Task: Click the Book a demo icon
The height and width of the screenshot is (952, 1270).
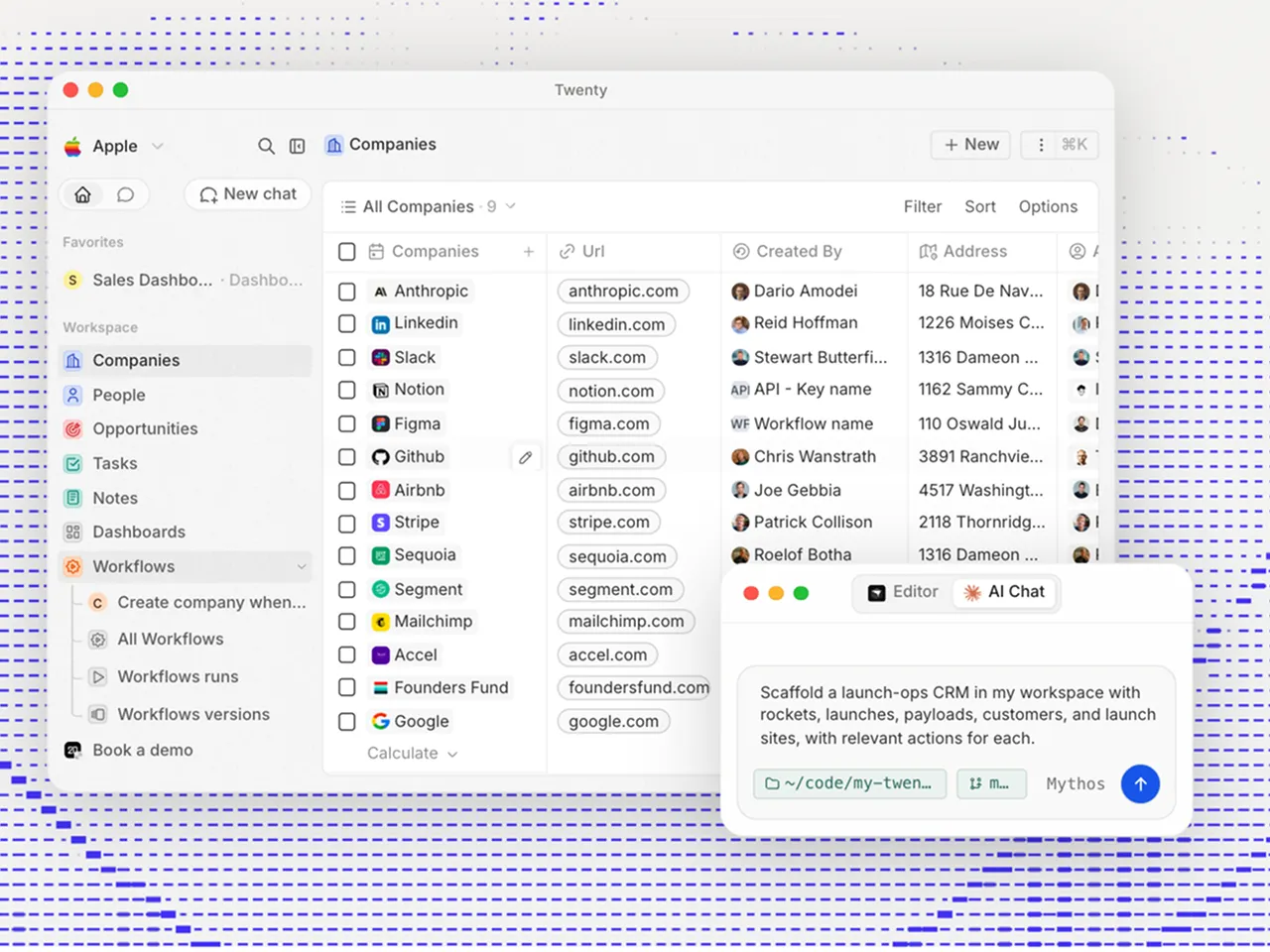Action: 72,751
